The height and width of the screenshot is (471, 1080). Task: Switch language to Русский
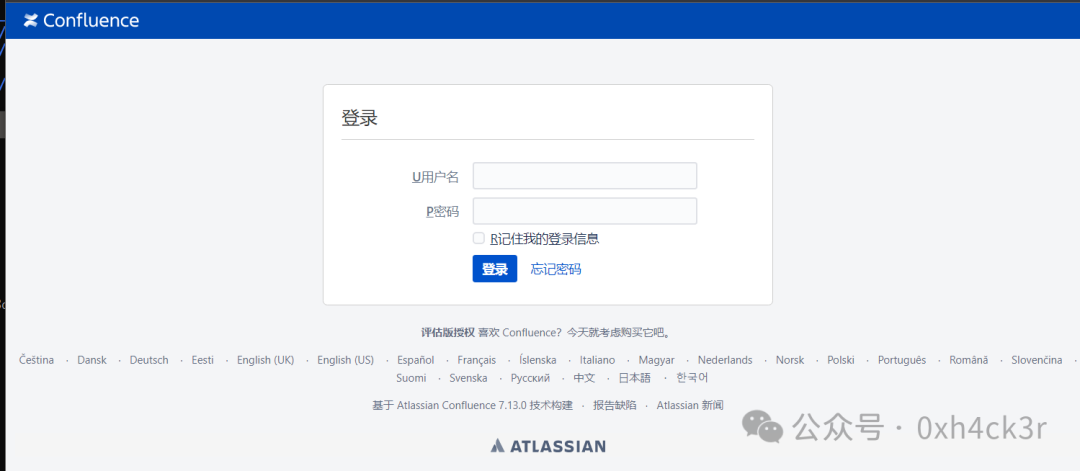pos(530,378)
